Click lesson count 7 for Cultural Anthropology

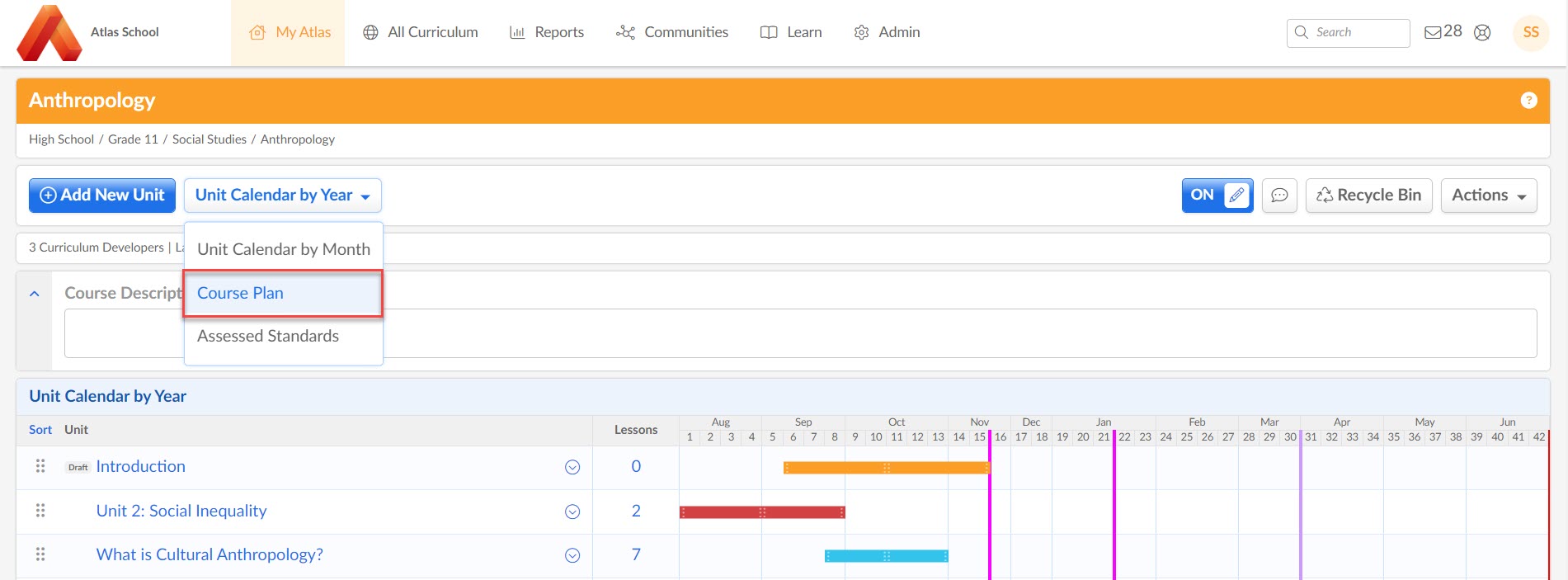click(636, 554)
